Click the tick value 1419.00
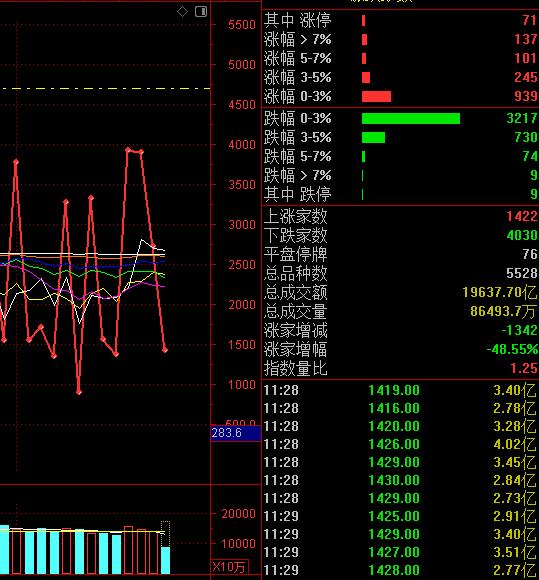This screenshot has width=539, height=580. click(394, 391)
